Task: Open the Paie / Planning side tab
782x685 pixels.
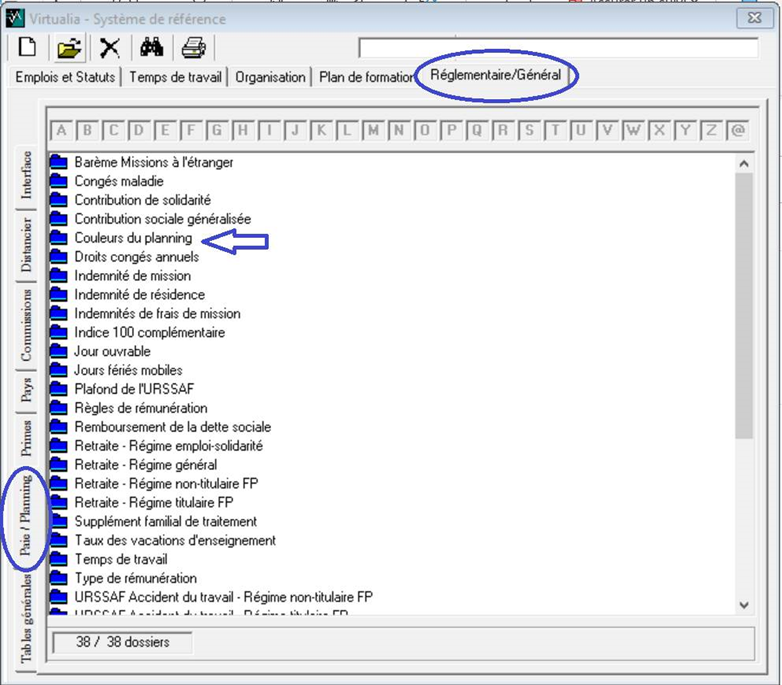Action: click(x=27, y=516)
